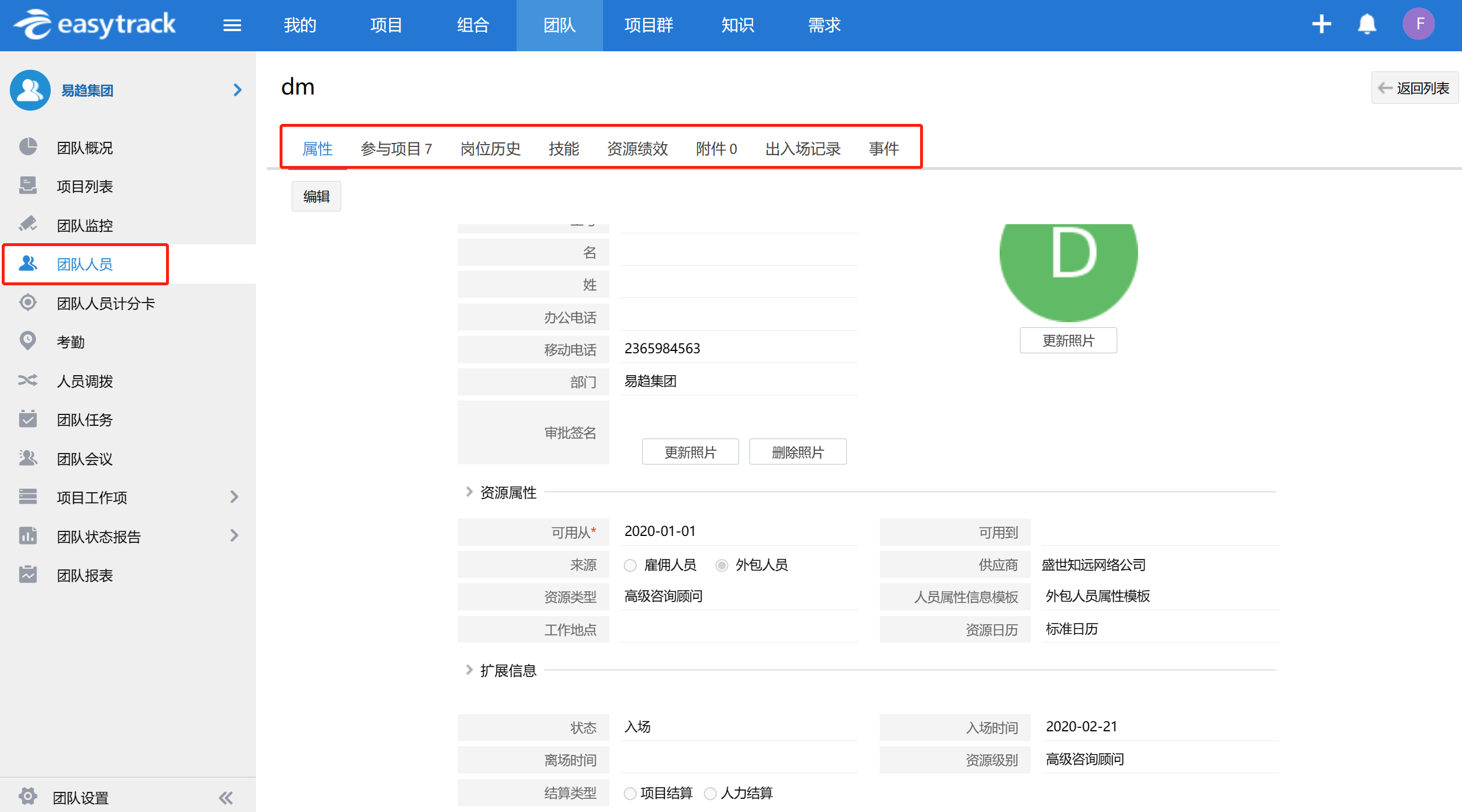The width and height of the screenshot is (1462, 812).
Task: Collapse the 资源属性 section
Action: 469,492
